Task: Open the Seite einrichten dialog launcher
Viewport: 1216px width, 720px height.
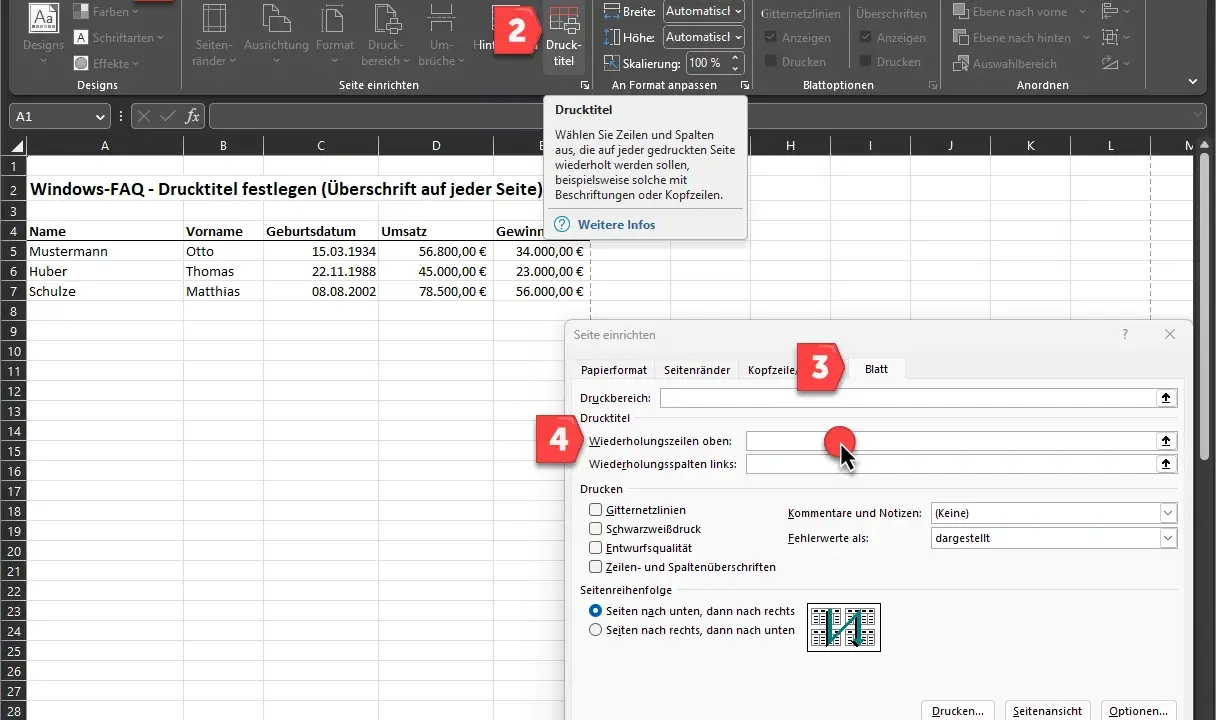Action: (584, 86)
